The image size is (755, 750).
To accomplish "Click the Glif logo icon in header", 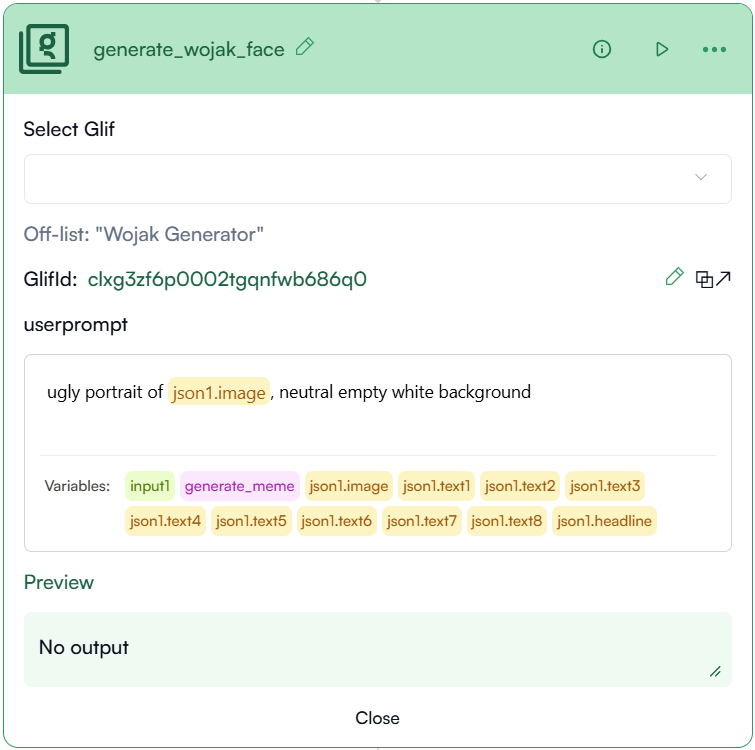I will (x=44, y=49).
